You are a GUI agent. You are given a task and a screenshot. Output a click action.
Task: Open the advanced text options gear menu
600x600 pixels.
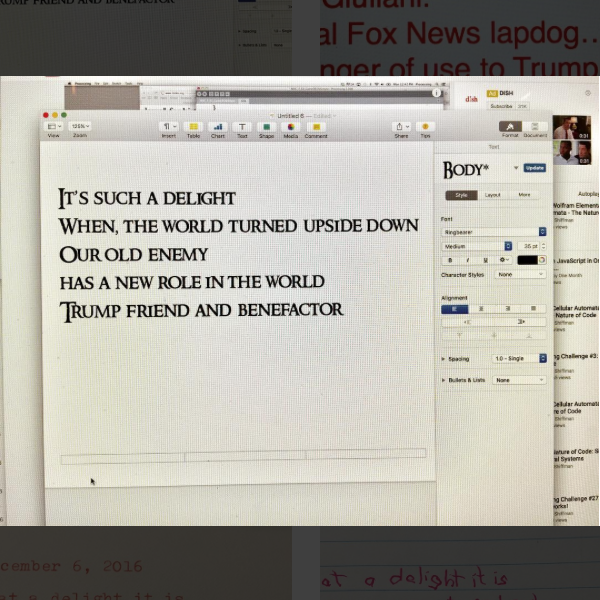[x=504, y=260]
